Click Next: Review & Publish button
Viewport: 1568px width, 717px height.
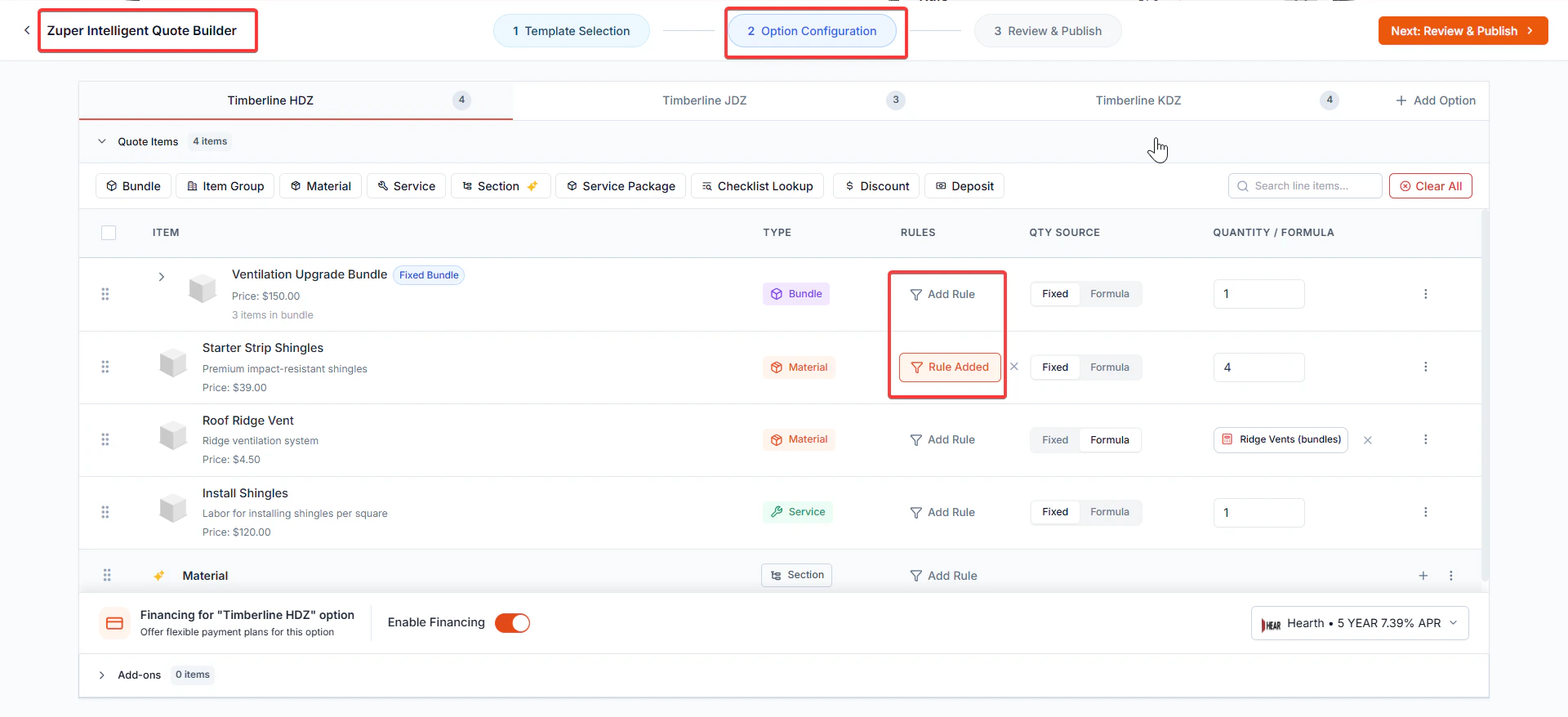pyautogui.click(x=1463, y=31)
